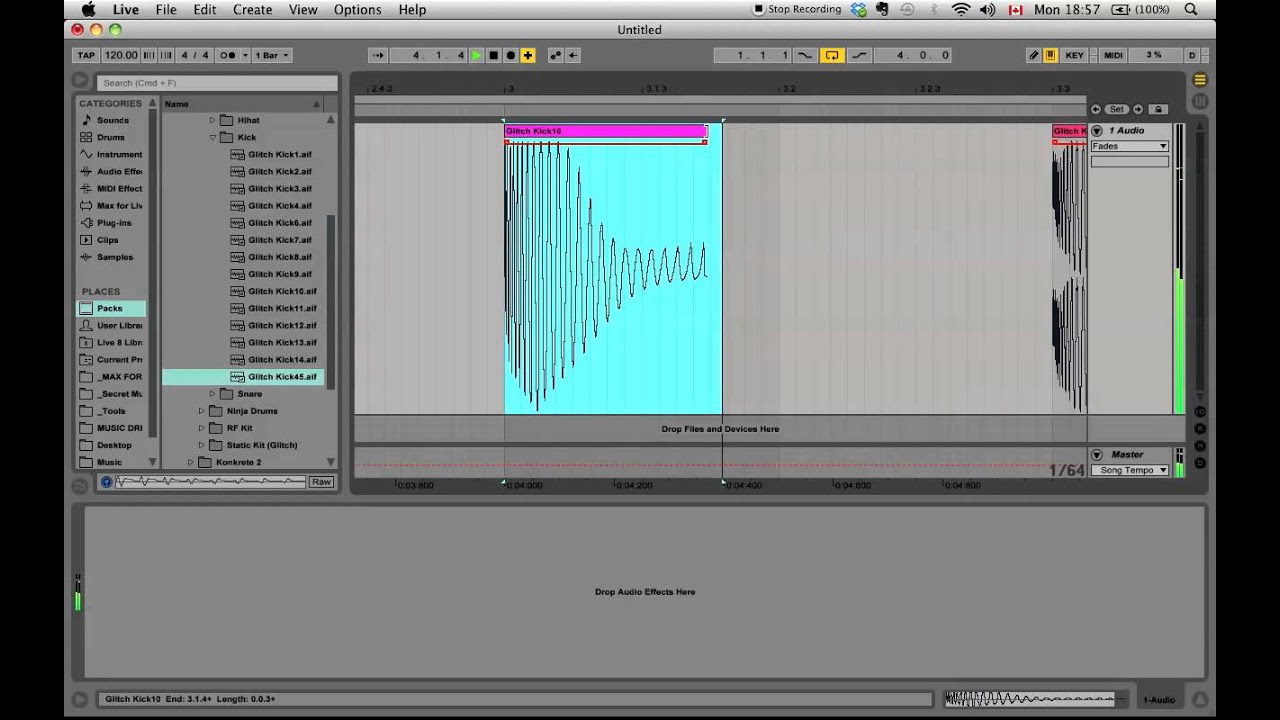The width and height of the screenshot is (1280, 720).
Task: Click the Raw preview button
Action: coord(320,482)
